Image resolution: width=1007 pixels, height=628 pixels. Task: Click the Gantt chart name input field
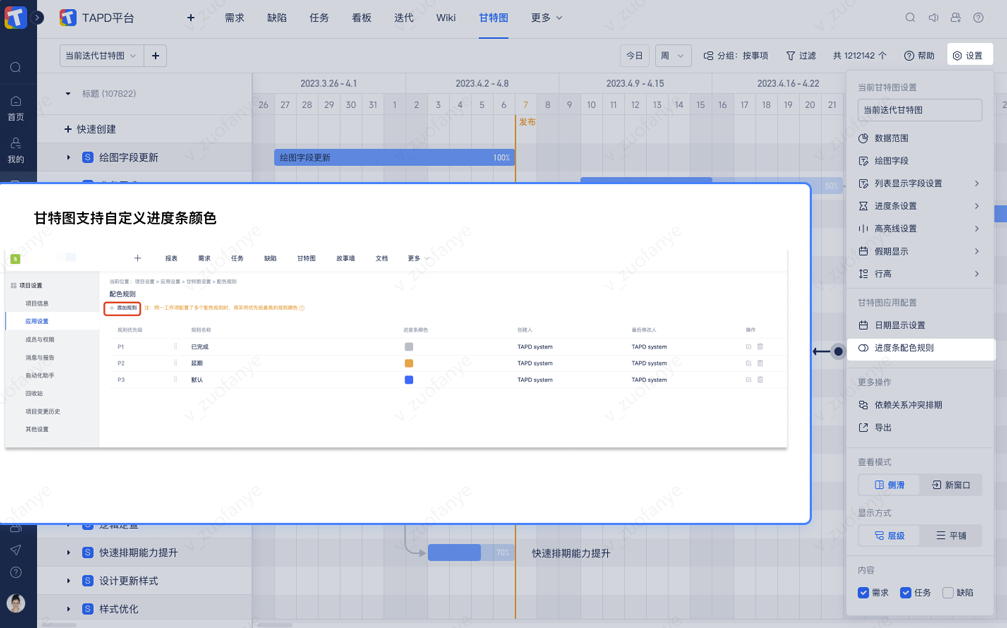click(x=919, y=110)
